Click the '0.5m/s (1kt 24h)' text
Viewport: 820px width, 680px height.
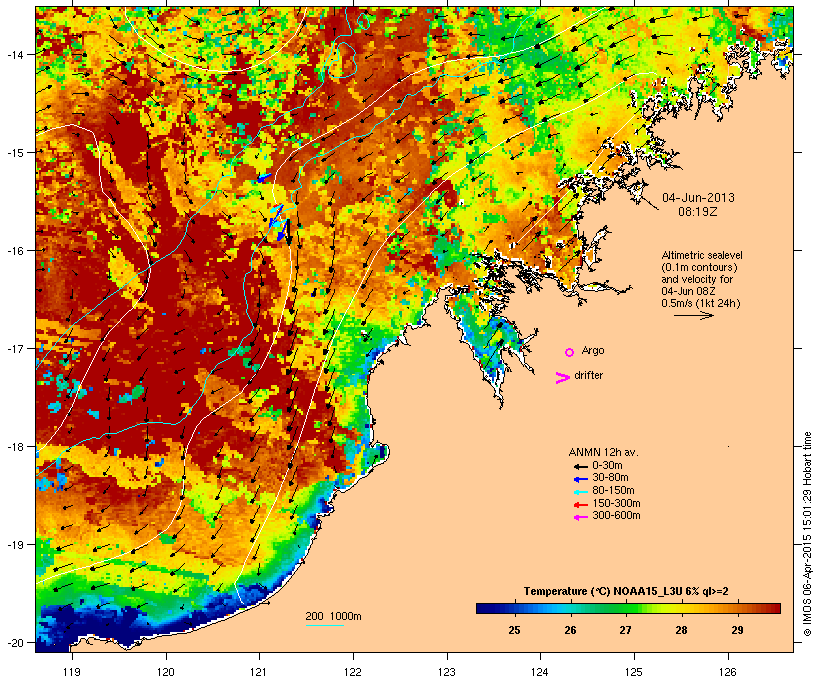click(701, 303)
